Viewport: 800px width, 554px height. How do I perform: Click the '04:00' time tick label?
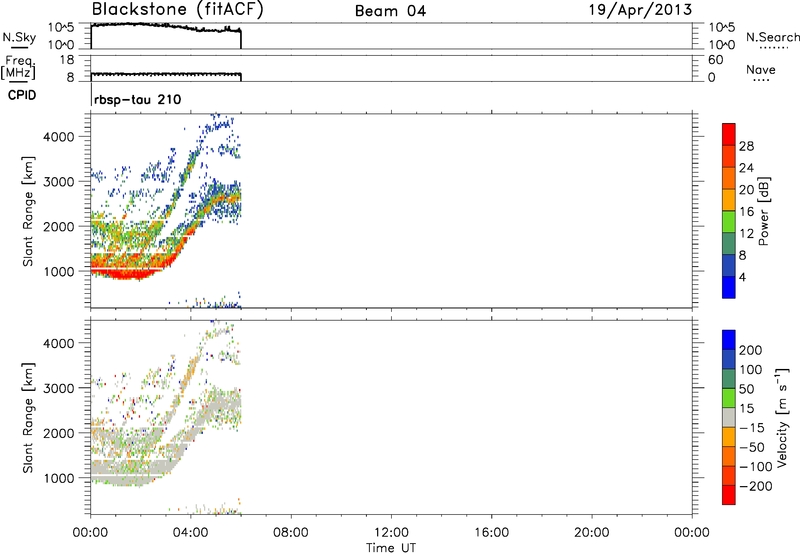[191, 533]
